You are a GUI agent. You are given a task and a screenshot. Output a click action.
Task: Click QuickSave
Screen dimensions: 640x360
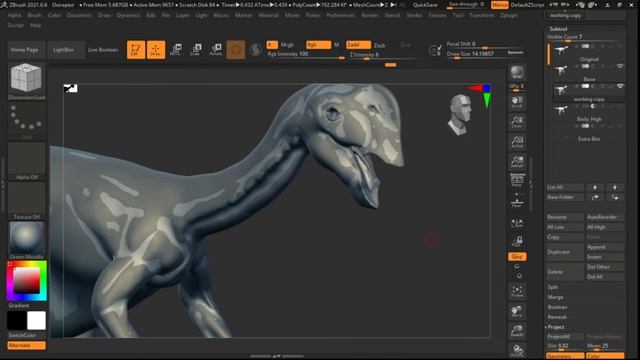pyautogui.click(x=425, y=5)
